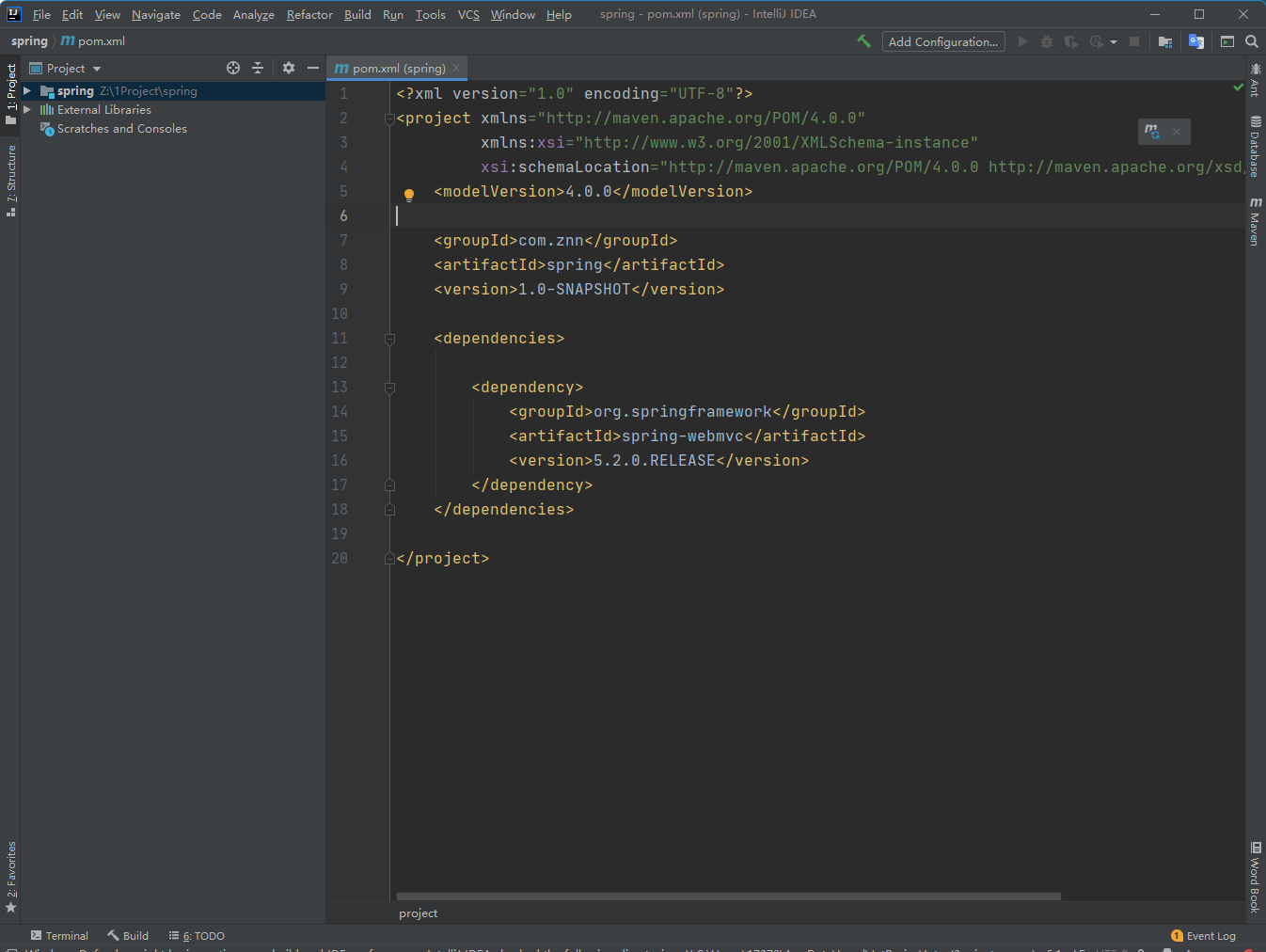Open the Terminal tool window
This screenshot has width=1266, height=952.
tap(59, 936)
